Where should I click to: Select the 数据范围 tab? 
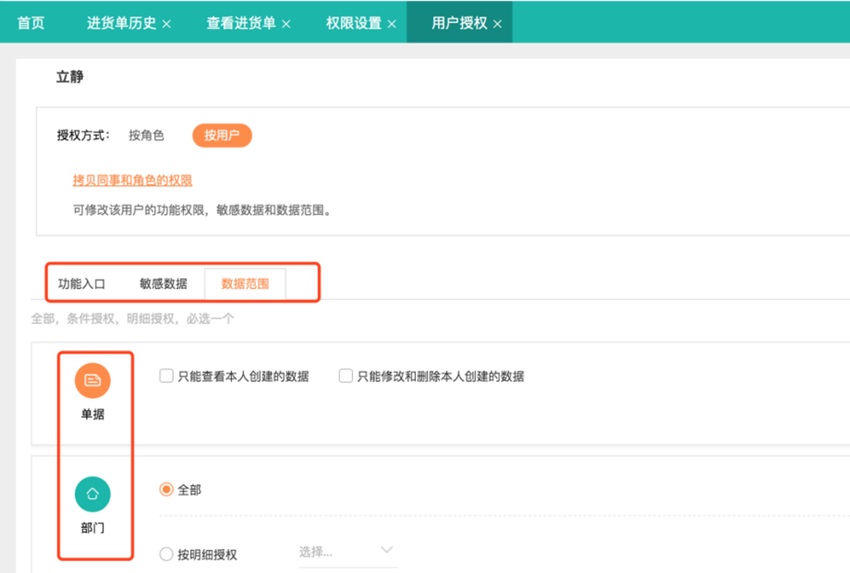point(245,283)
